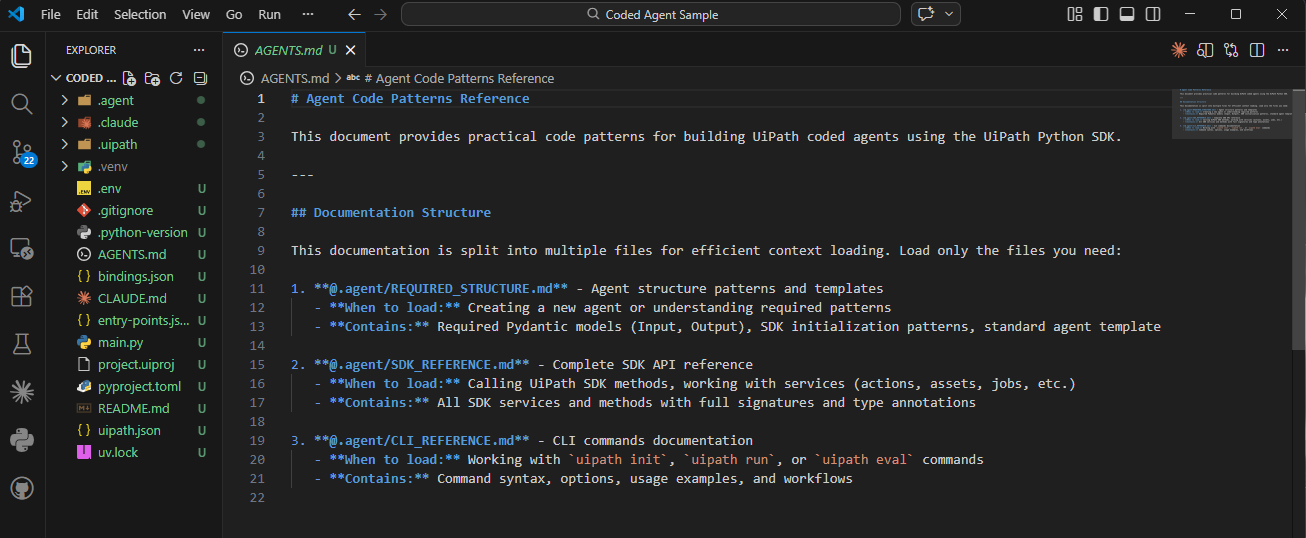This screenshot has height=538, width=1306.
Task: Refresh the Explorer file tree
Action: pyautogui.click(x=177, y=78)
